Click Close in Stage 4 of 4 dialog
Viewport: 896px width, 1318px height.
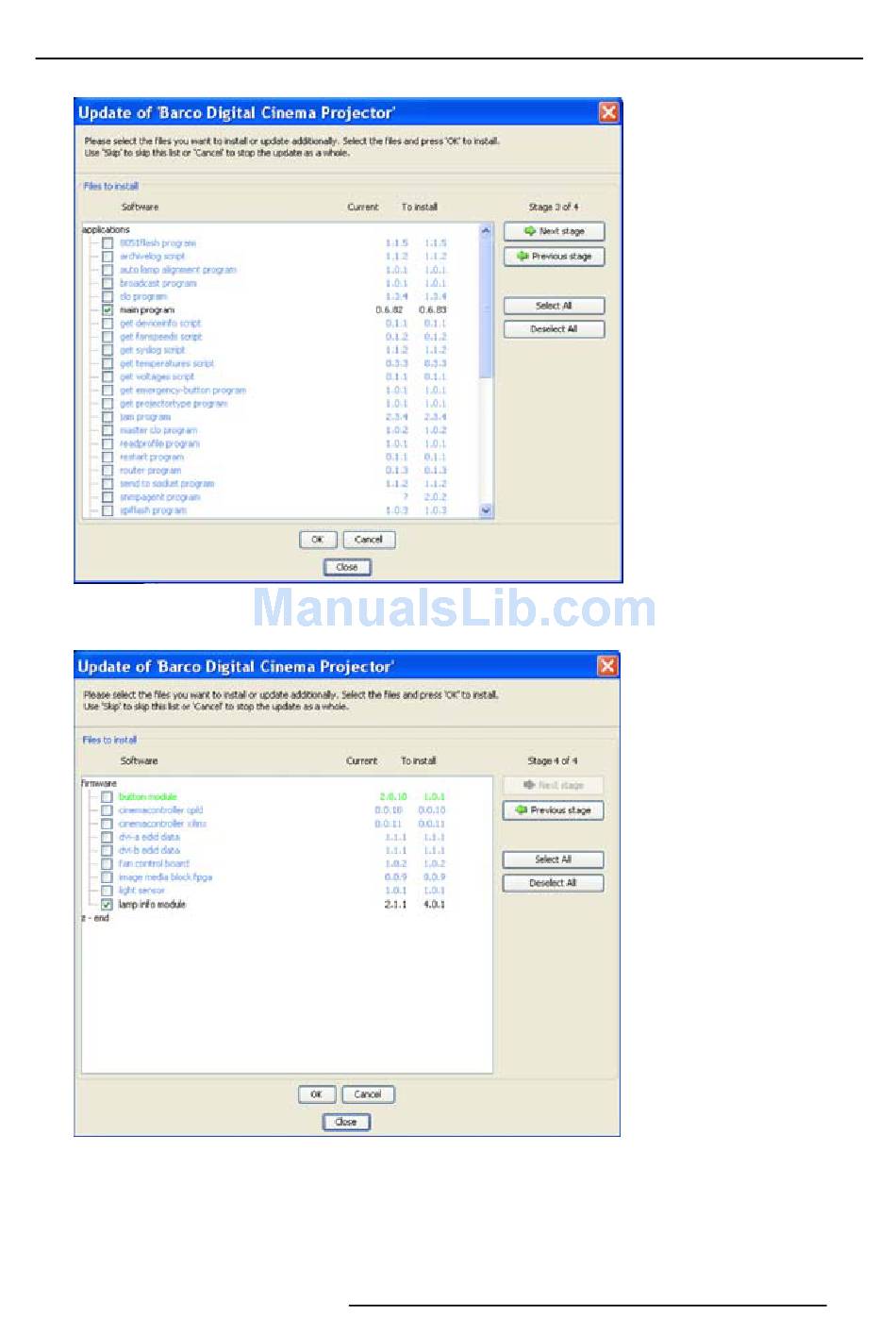tap(346, 1122)
